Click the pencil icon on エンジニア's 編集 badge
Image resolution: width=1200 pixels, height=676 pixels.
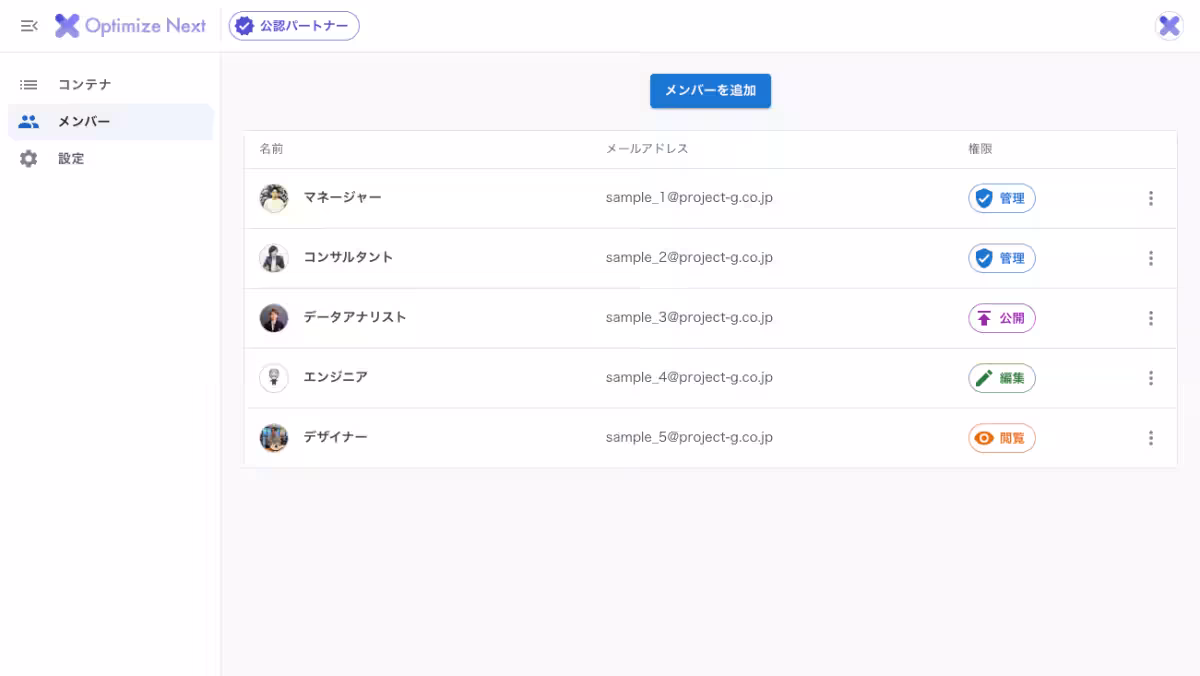[x=985, y=378]
